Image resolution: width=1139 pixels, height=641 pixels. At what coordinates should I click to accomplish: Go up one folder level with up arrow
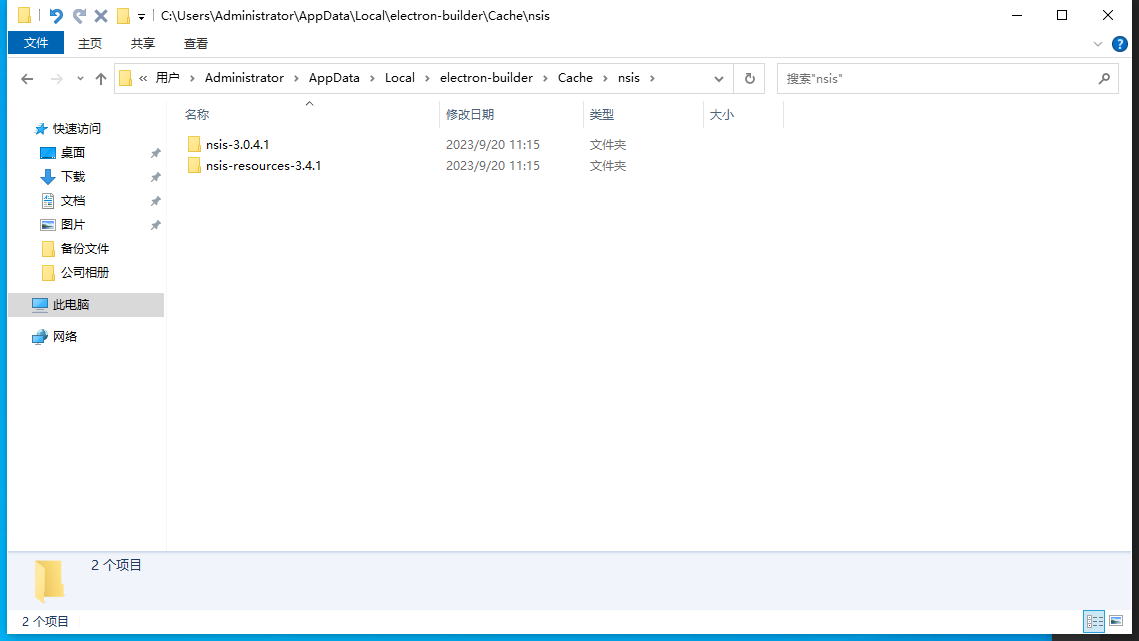pyautogui.click(x=101, y=79)
